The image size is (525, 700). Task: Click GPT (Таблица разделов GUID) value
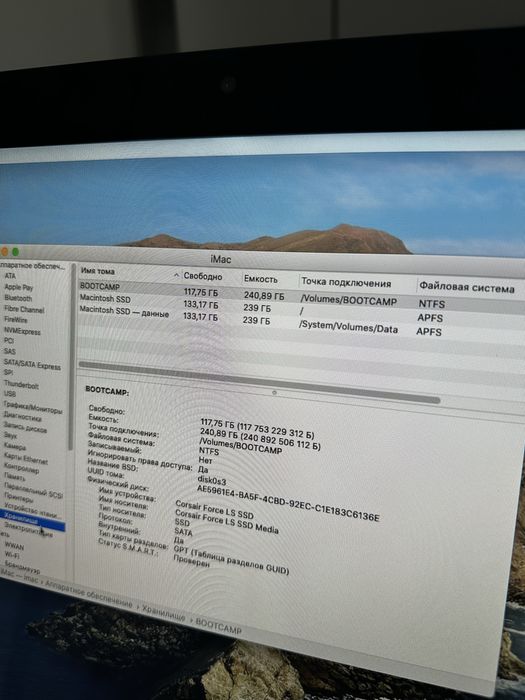click(231, 560)
